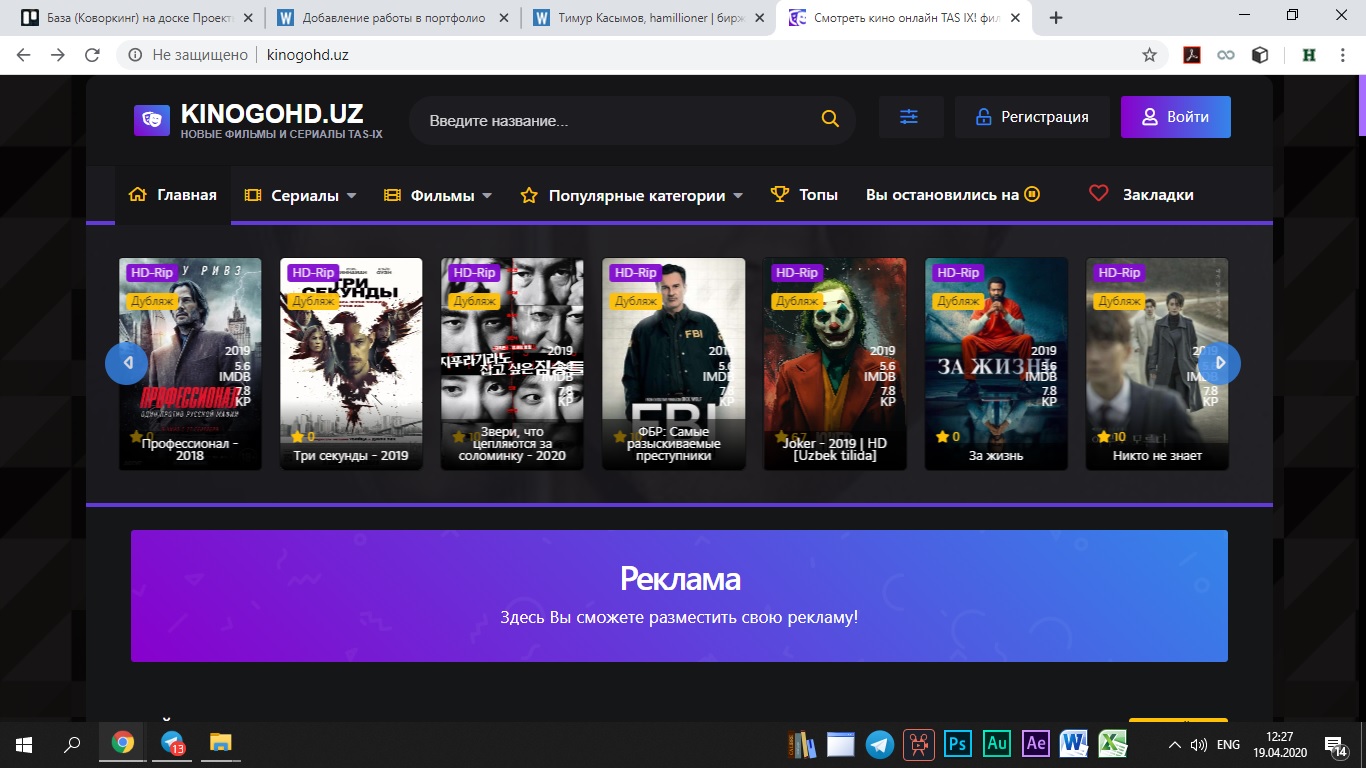
Task: Click the KINOGOHD.UZ site title link
Action: click(x=272, y=114)
